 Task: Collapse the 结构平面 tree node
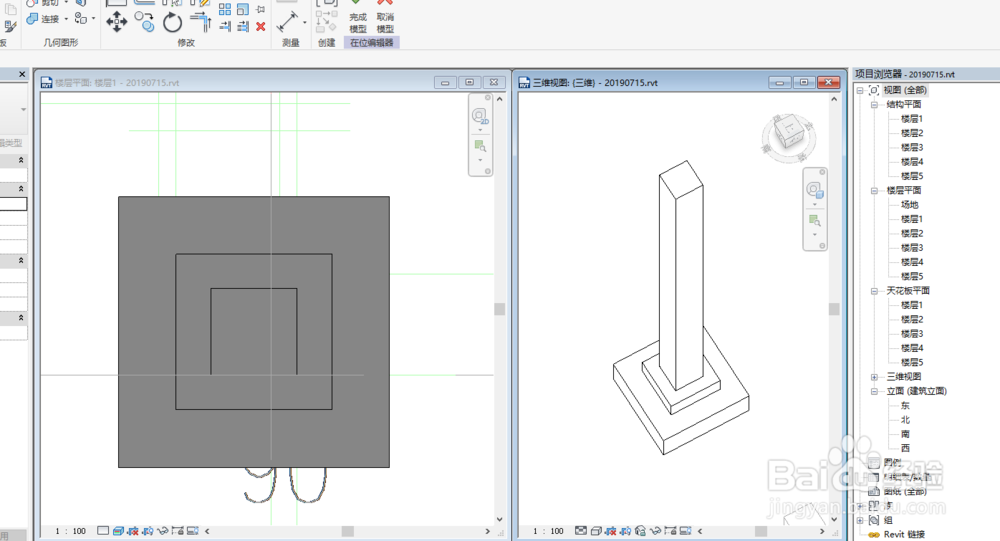pos(874,105)
